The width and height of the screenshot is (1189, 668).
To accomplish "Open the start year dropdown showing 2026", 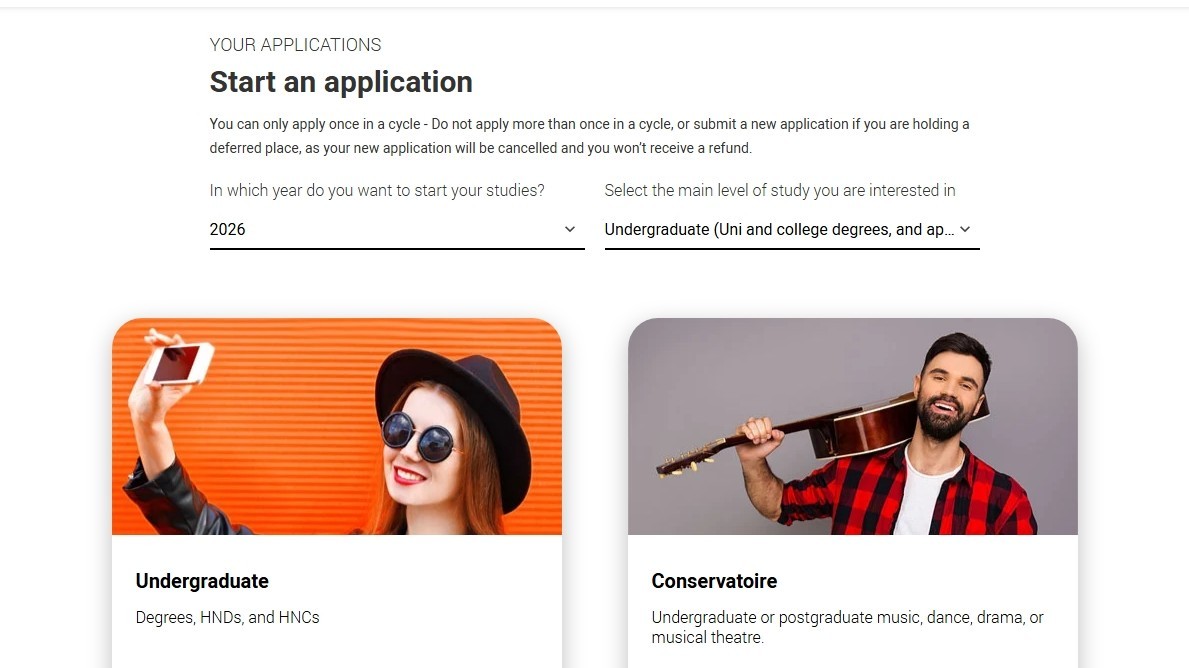I will pyautogui.click(x=396, y=230).
